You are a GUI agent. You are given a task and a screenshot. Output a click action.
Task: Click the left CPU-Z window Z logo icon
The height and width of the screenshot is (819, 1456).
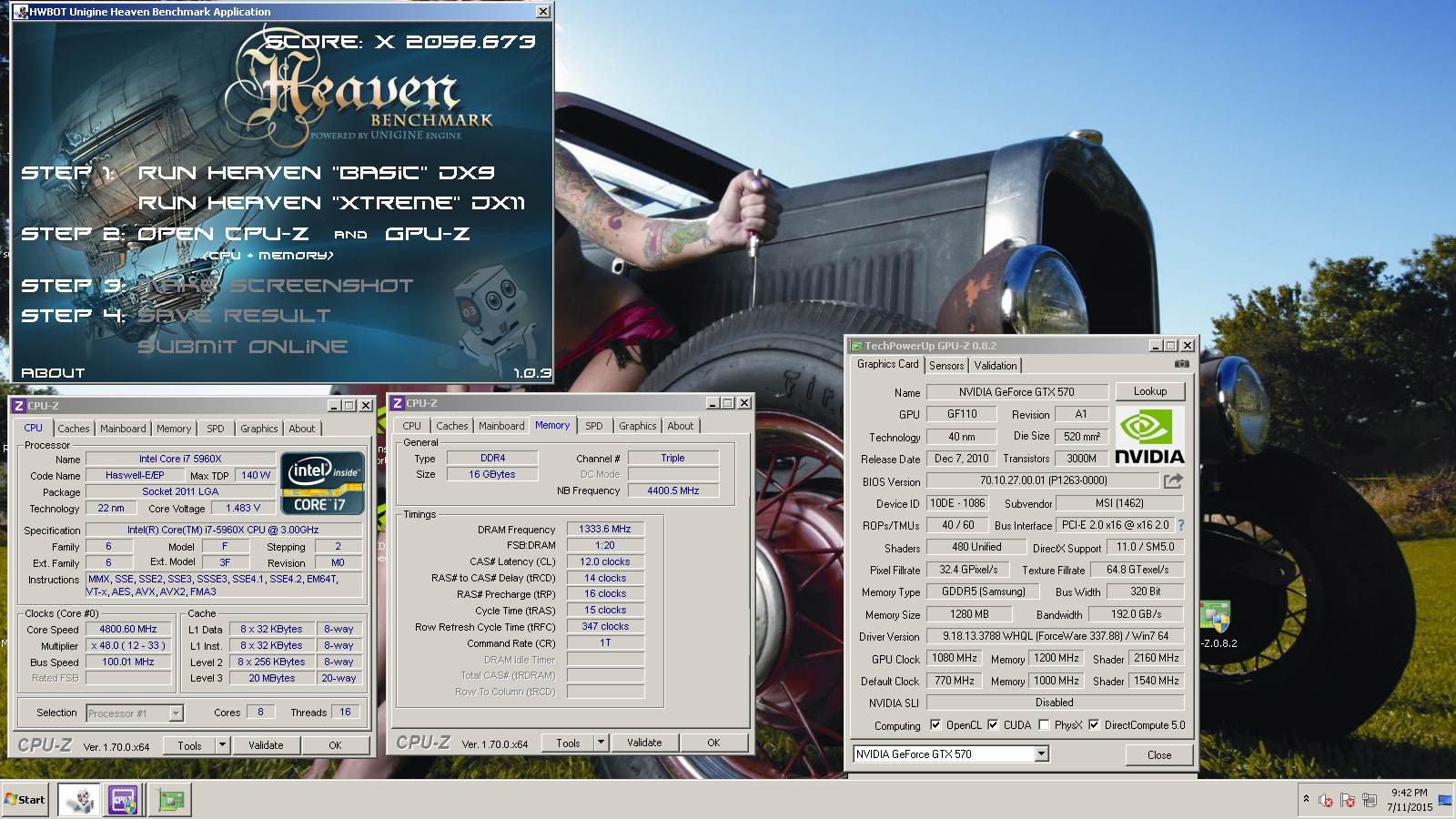(x=18, y=406)
